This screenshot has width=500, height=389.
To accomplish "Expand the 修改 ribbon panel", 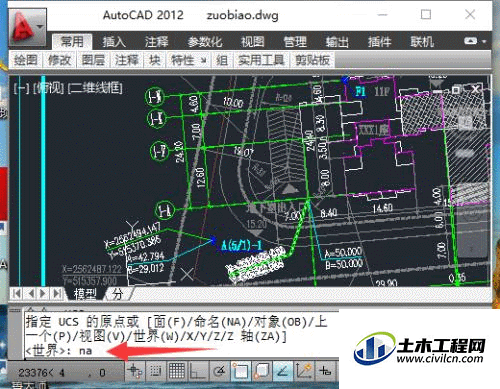I will coord(59,60).
